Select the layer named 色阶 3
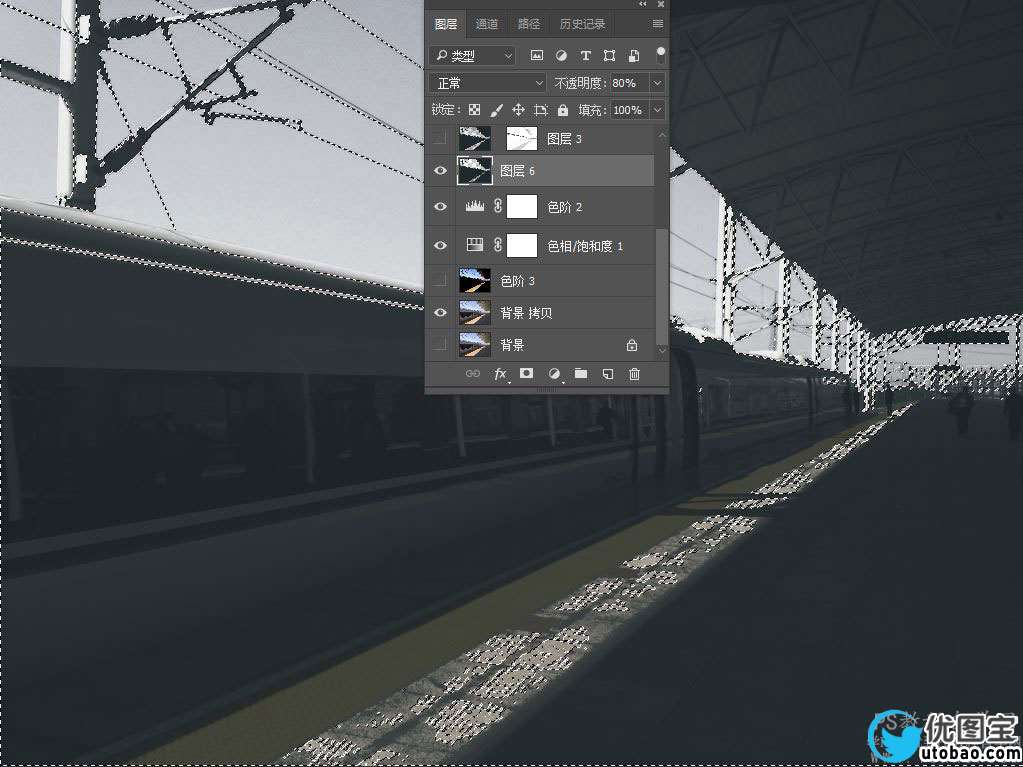Viewport: 1023px width, 767px height. [517, 281]
